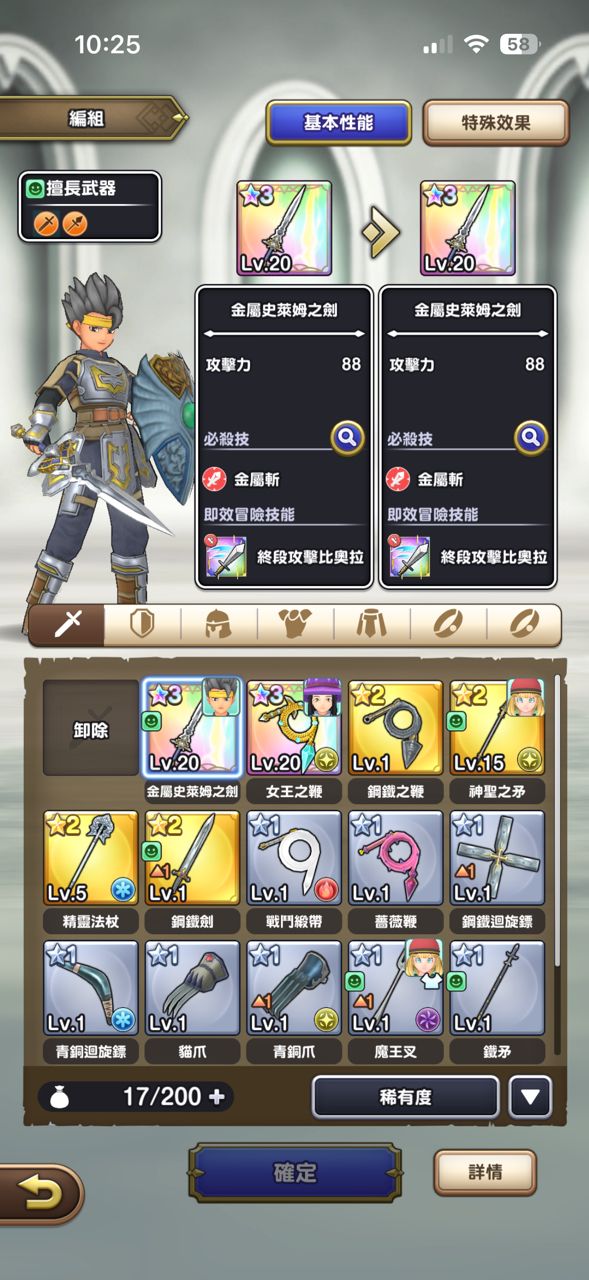Viewport: 589px width, 1280px height.
Task: Confirm selection with 確定 button
Action: 295,1172
